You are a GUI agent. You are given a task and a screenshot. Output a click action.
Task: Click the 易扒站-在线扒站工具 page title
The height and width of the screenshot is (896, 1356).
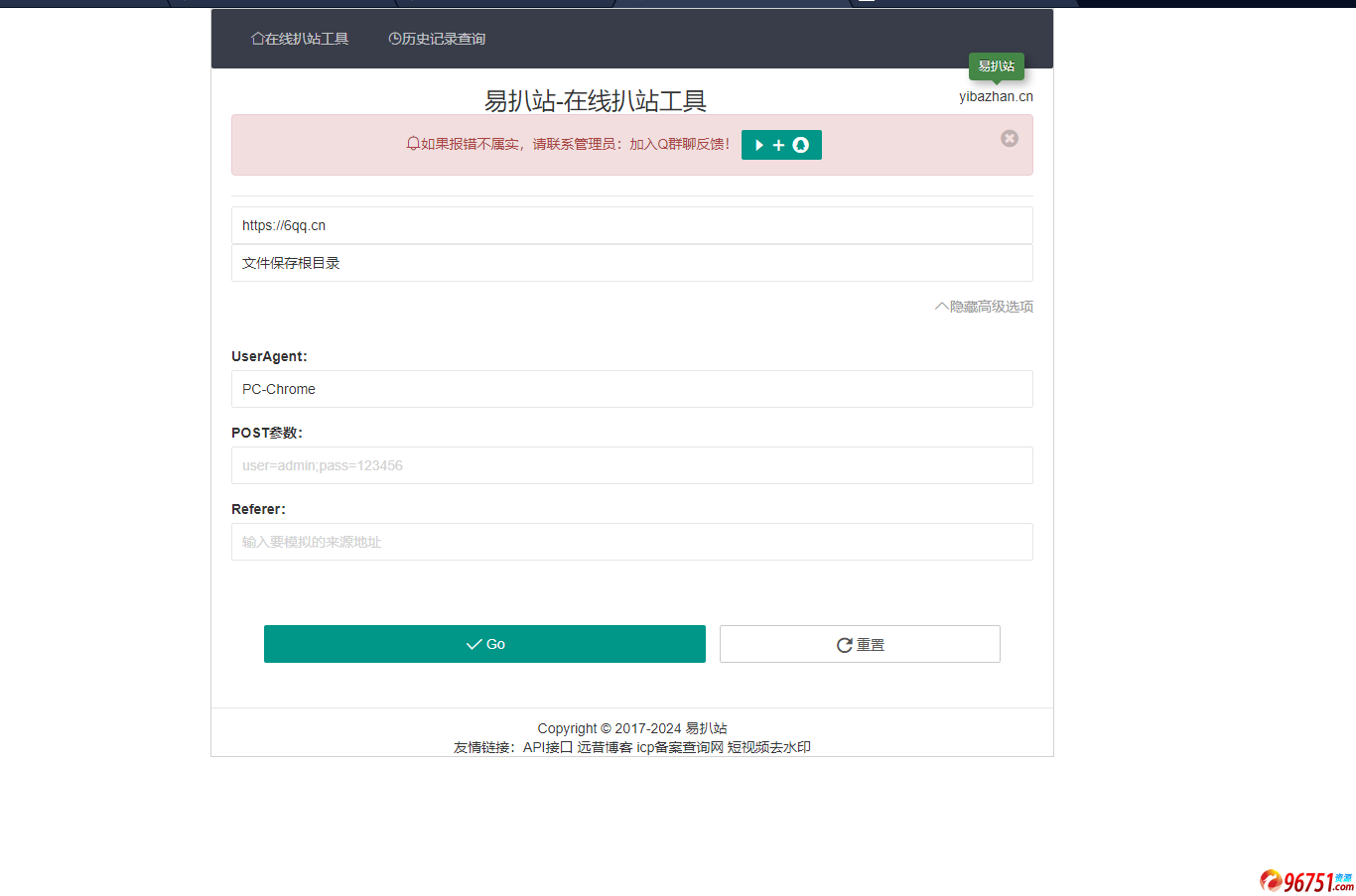596,100
